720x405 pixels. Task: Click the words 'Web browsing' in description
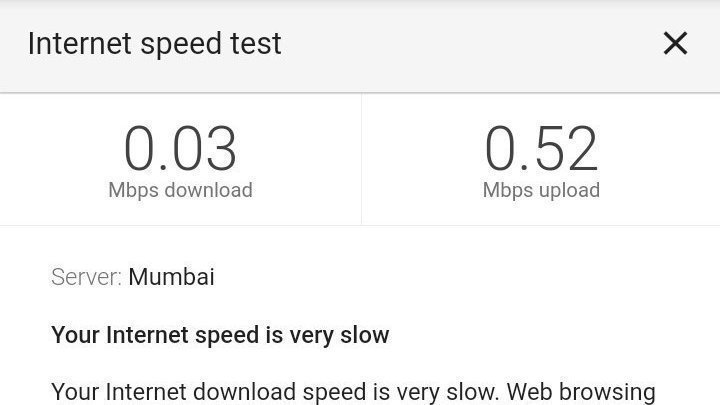click(581, 392)
